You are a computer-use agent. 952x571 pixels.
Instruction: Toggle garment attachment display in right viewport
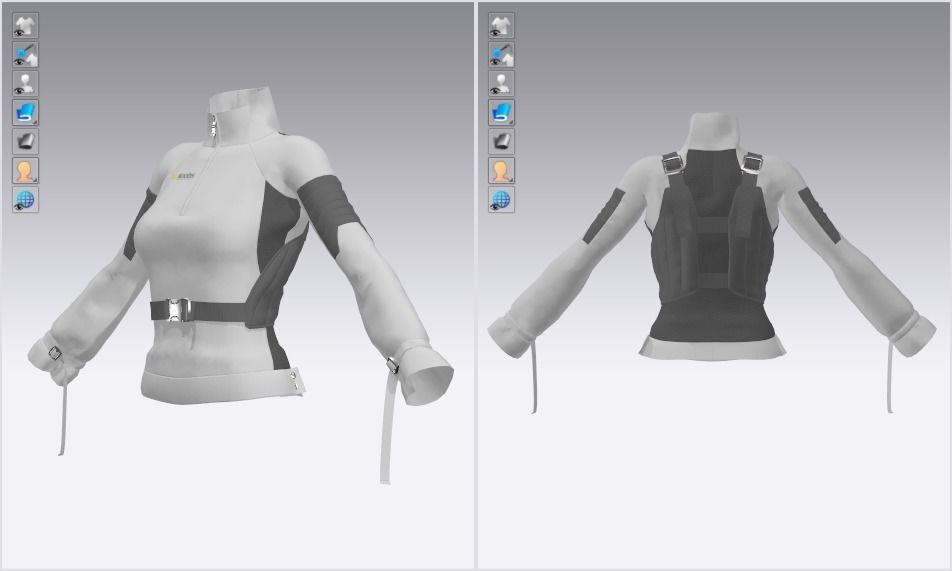pyautogui.click(x=502, y=55)
